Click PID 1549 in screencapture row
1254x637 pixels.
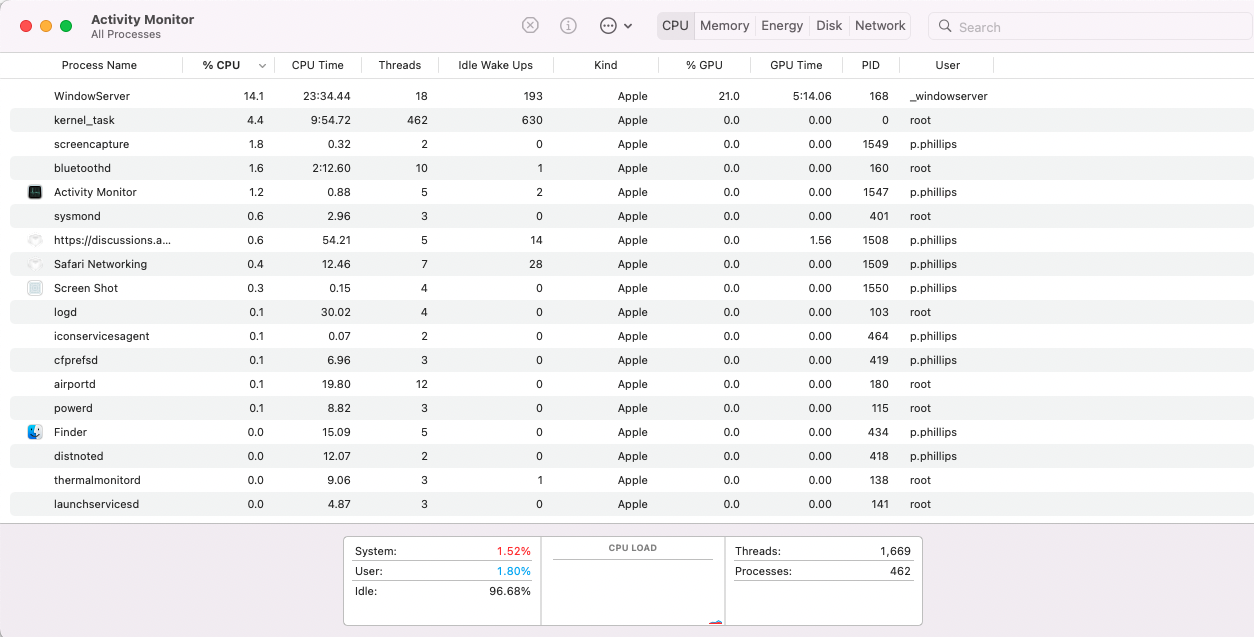(875, 144)
